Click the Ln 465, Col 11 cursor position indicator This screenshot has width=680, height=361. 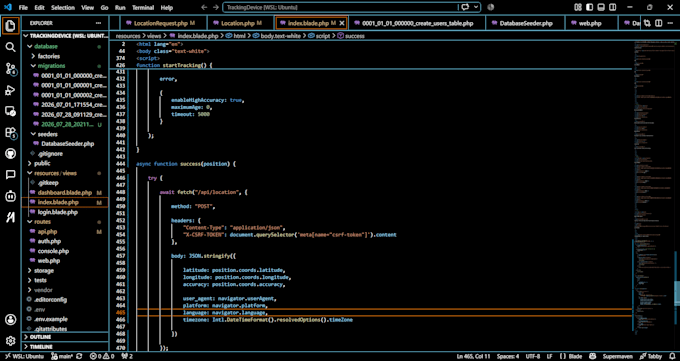point(473,356)
